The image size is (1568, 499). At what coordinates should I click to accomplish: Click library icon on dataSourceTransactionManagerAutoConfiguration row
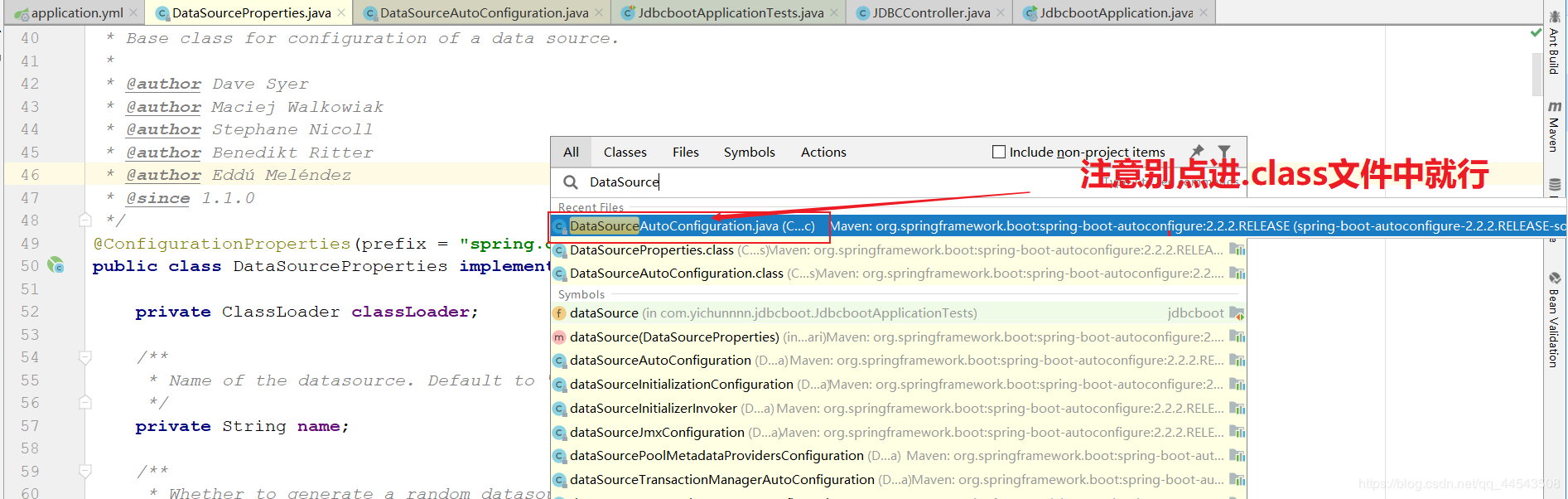coord(1237,480)
